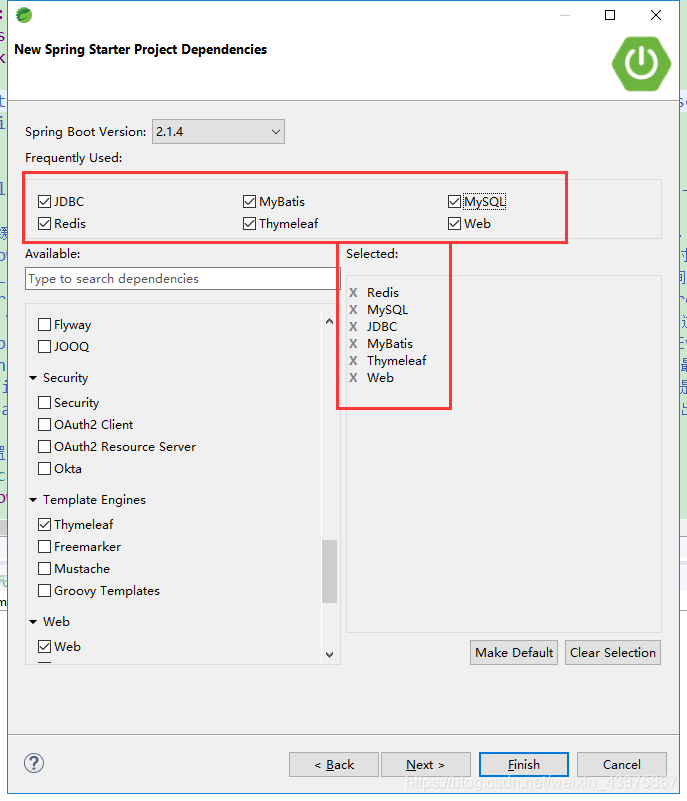The width and height of the screenshot is (687, 801).
Task: Remove JDBC from Selected list
Action: click(x=353, y=326)
